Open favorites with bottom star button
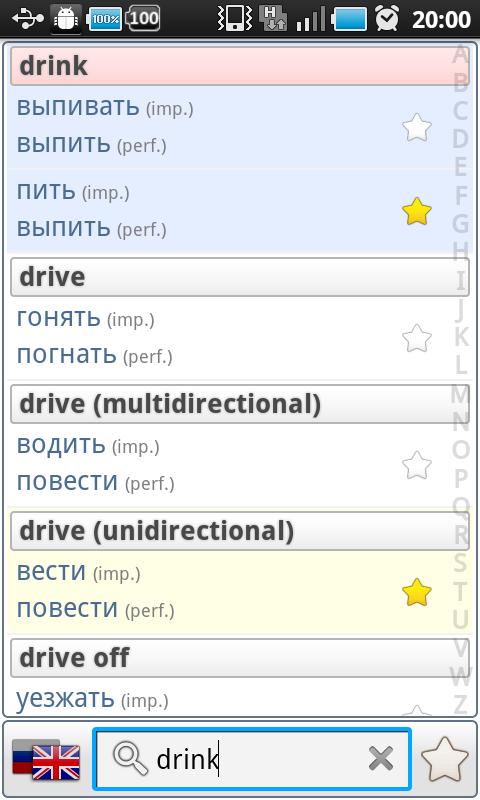The width and height of the screenshot is (480, 800). (x=444, y=760)
